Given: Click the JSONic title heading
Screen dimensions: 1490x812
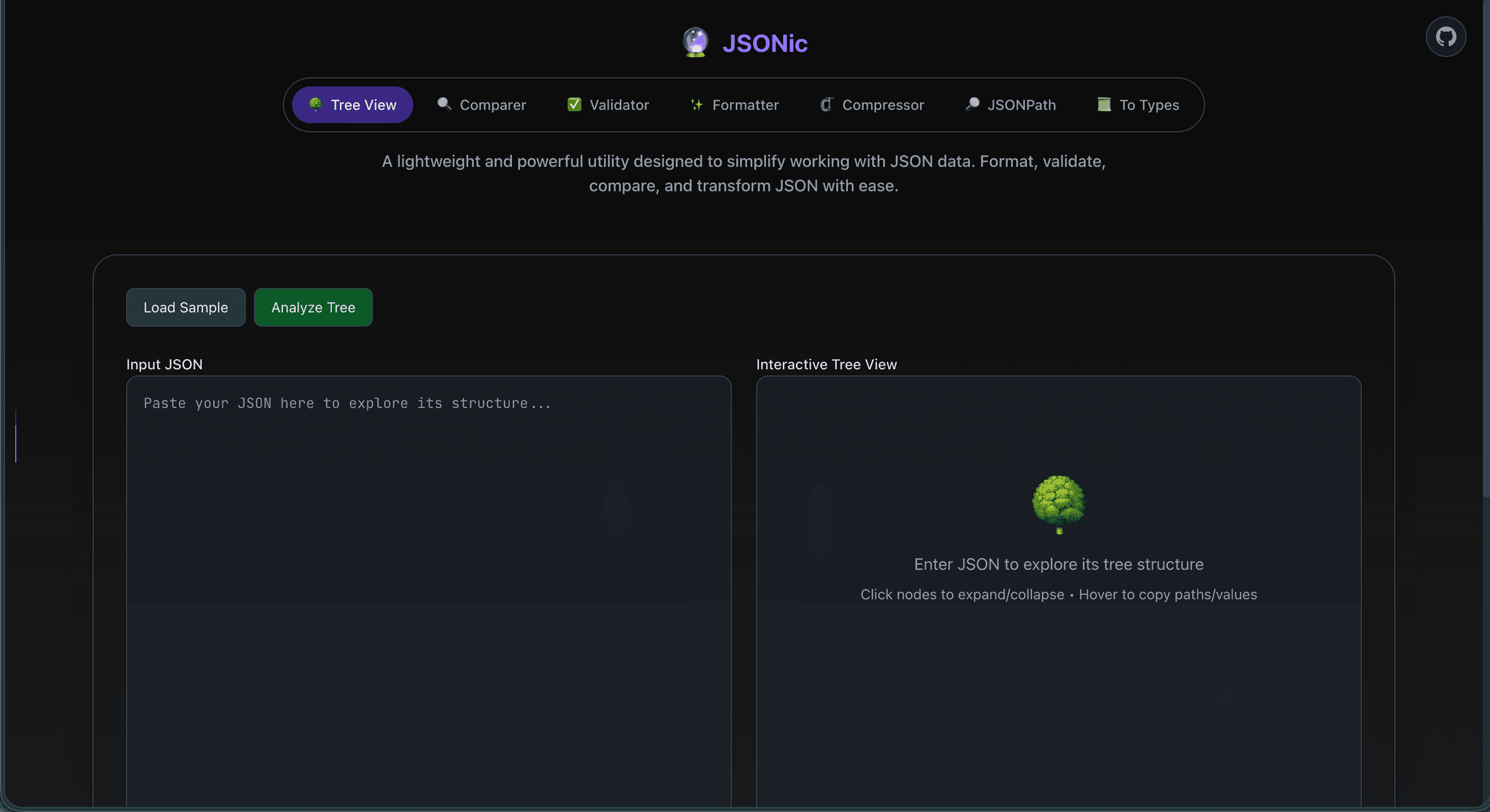Looking at the screenshot, I should pos(765,42).
